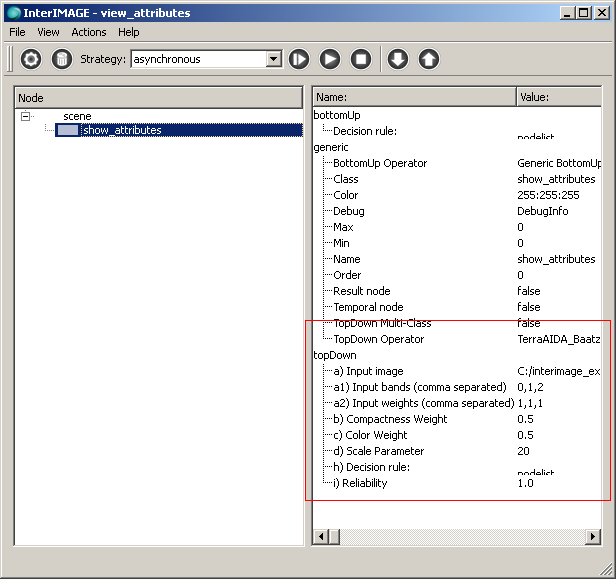Click the InterIMAGE title bar app icon
616x579 pixels.
pyautogui.click(x=14, y=13)
